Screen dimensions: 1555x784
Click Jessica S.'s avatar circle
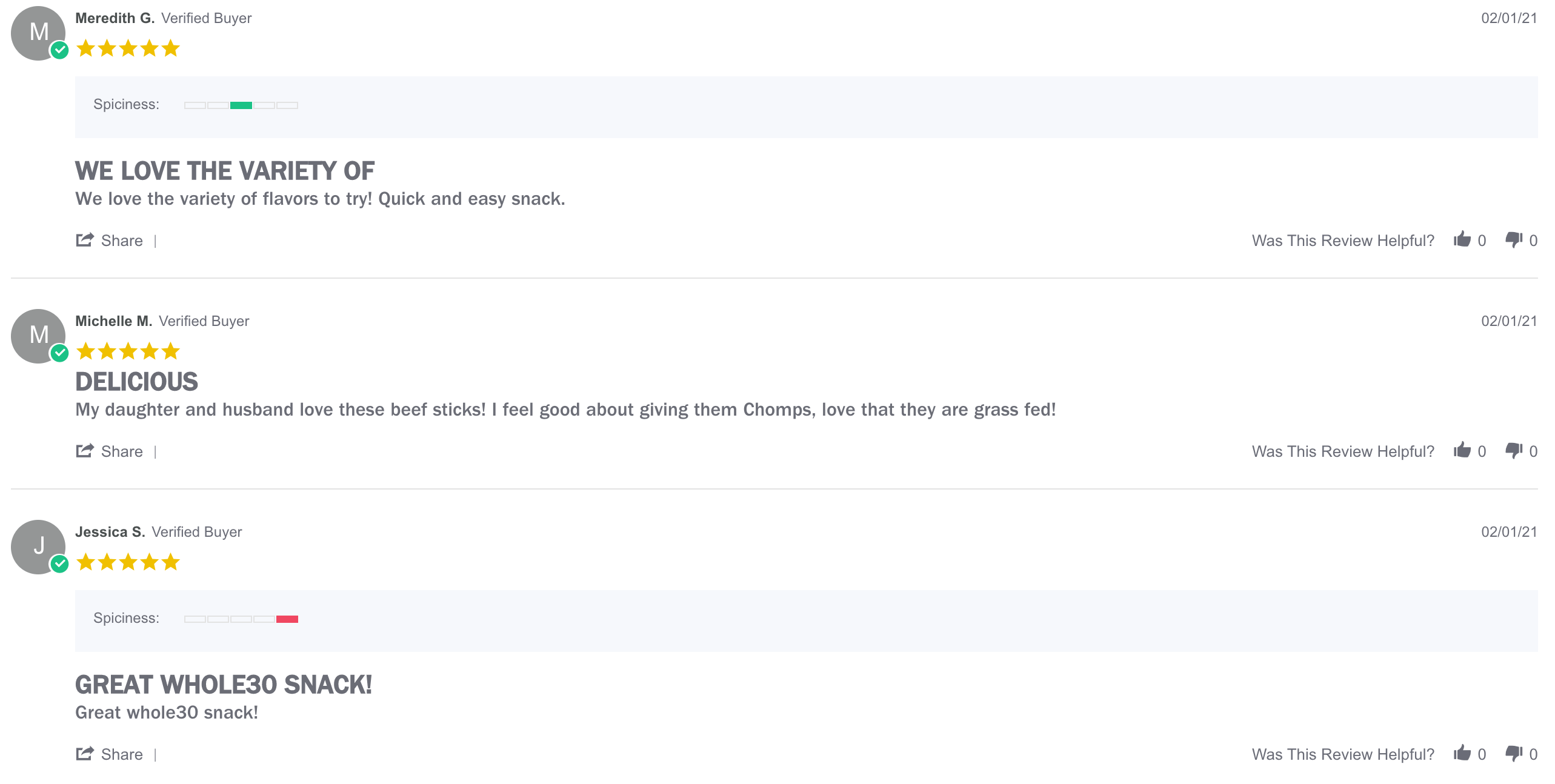pyautogui.click(x=38, y=546)
